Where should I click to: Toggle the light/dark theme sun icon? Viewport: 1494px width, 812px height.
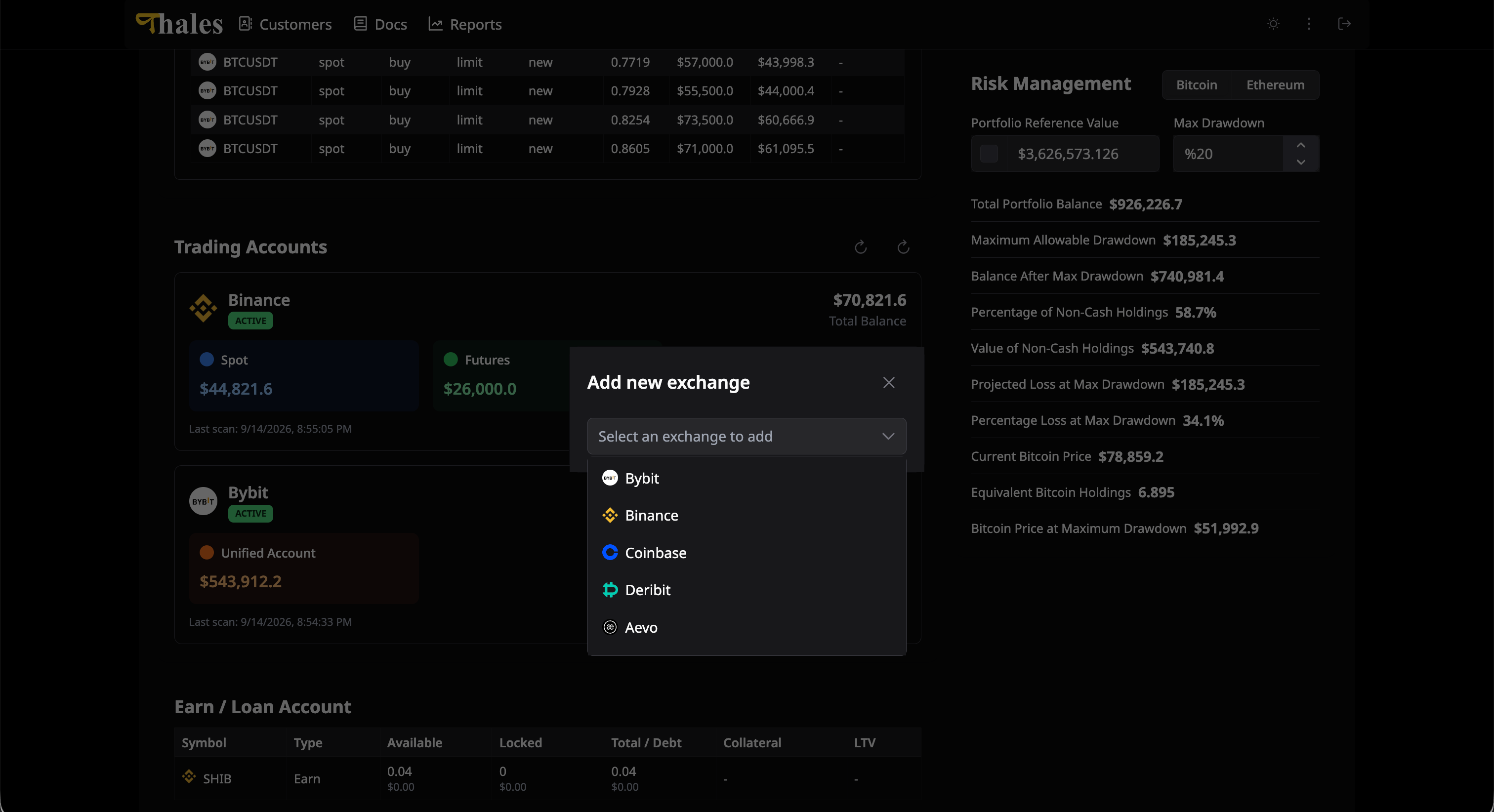point(1274,24)
